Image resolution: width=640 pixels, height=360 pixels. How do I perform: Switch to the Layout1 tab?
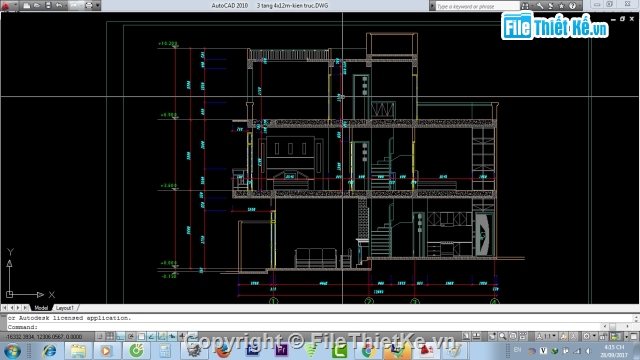pyautogui.click(x=64, y=308)
